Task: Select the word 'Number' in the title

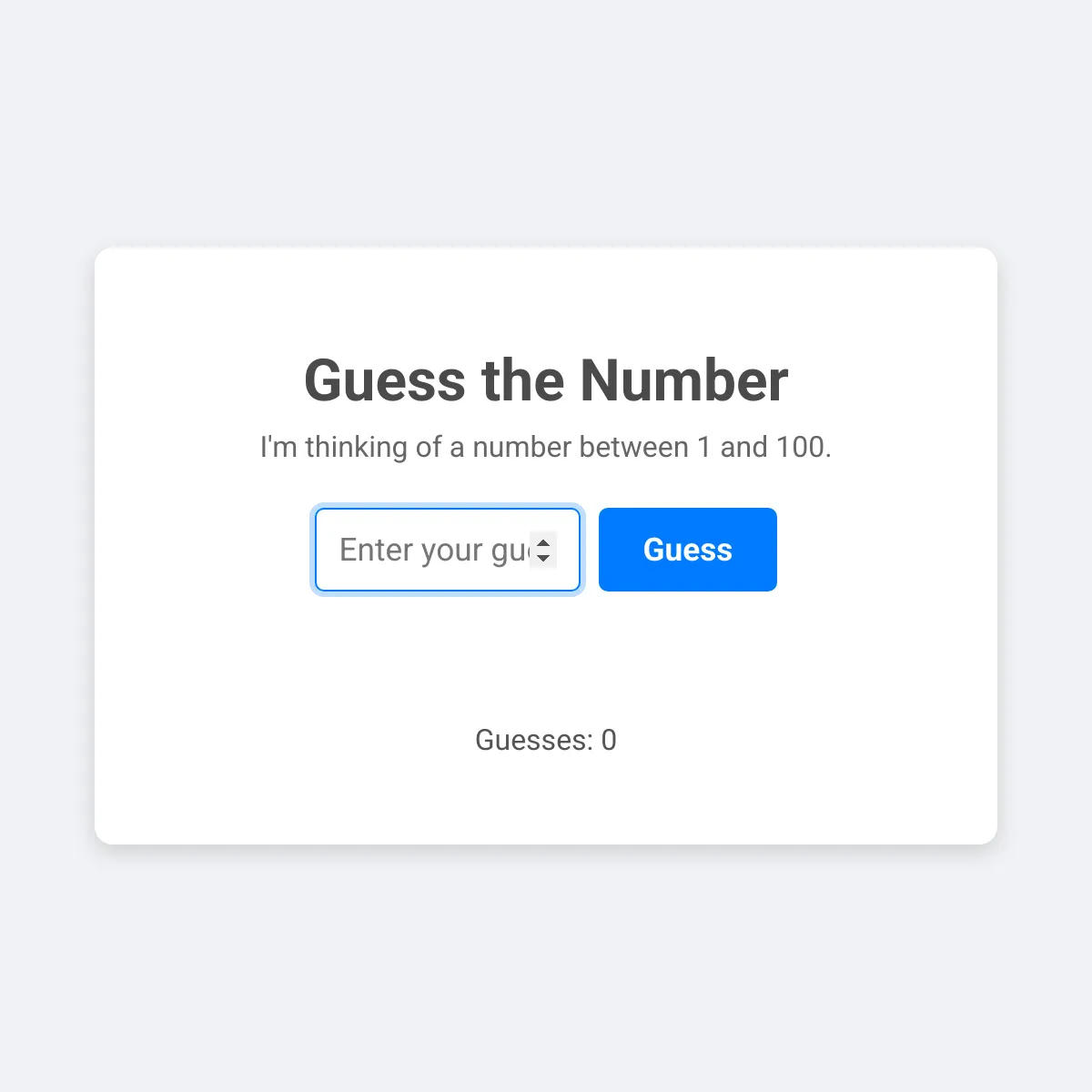Action: (x=684, y=379)
